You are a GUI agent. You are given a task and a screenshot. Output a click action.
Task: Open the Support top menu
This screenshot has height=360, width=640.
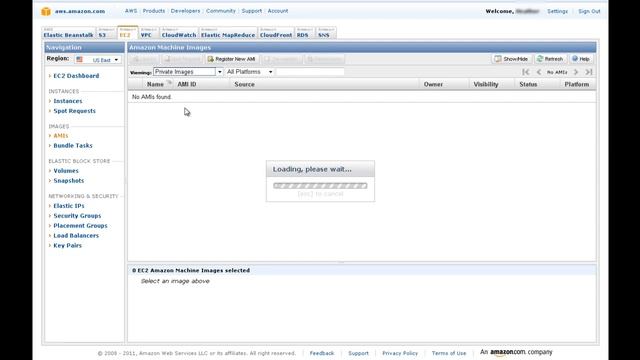(252, 11)
